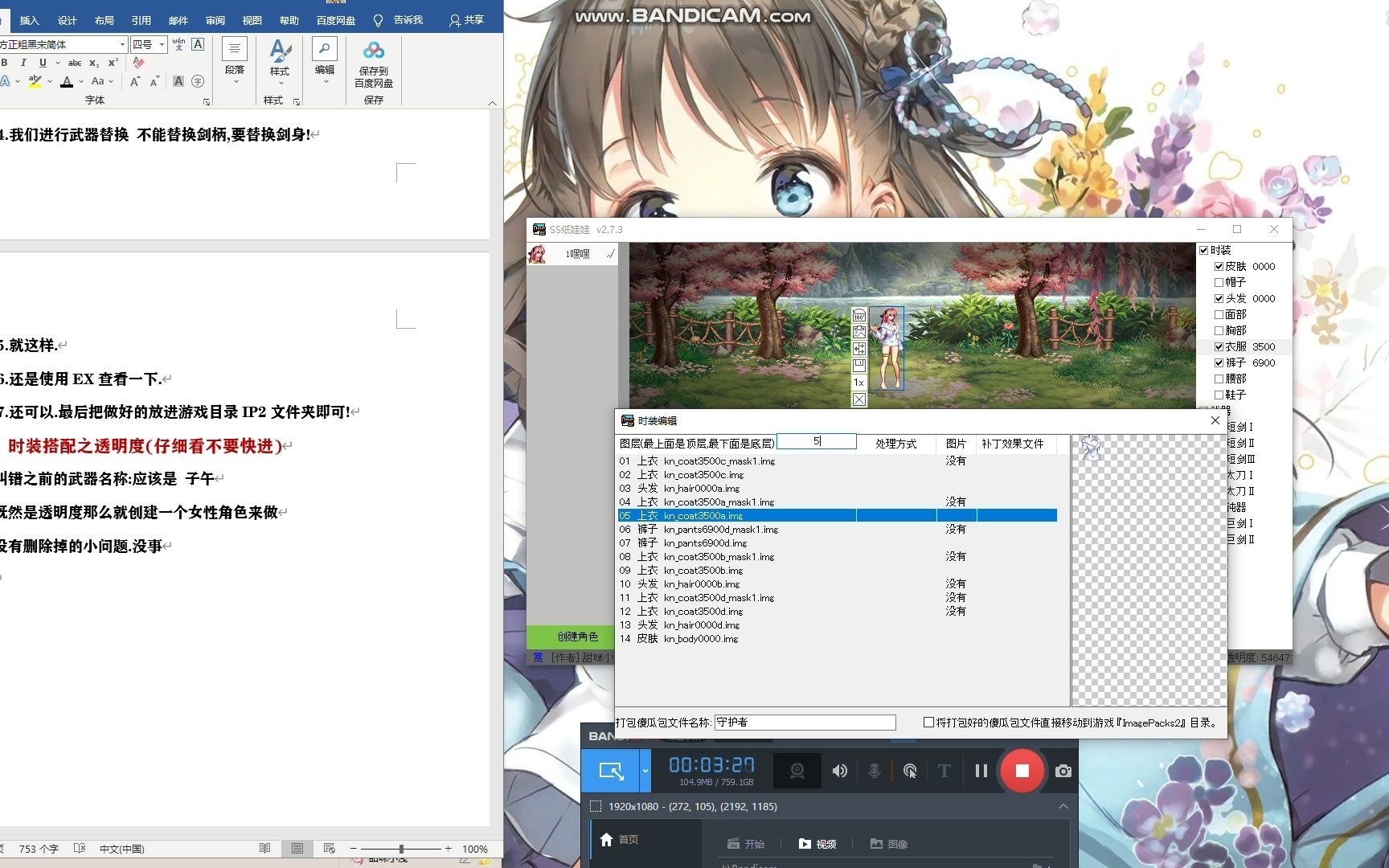The image size is (1389, 868).
Task: Uncheck the 皮肤 0000 checkbox
Action: point(1219,266)
